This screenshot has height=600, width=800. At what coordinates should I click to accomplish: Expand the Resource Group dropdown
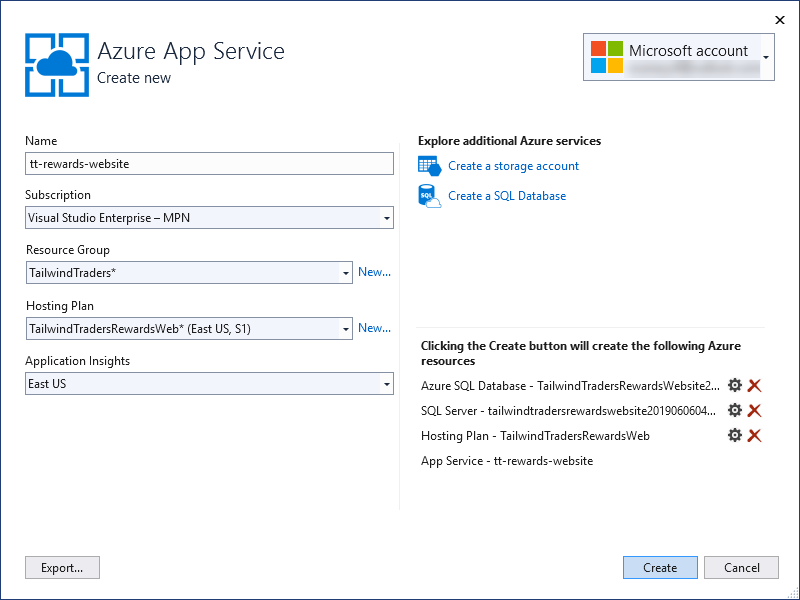click(345, 273)
